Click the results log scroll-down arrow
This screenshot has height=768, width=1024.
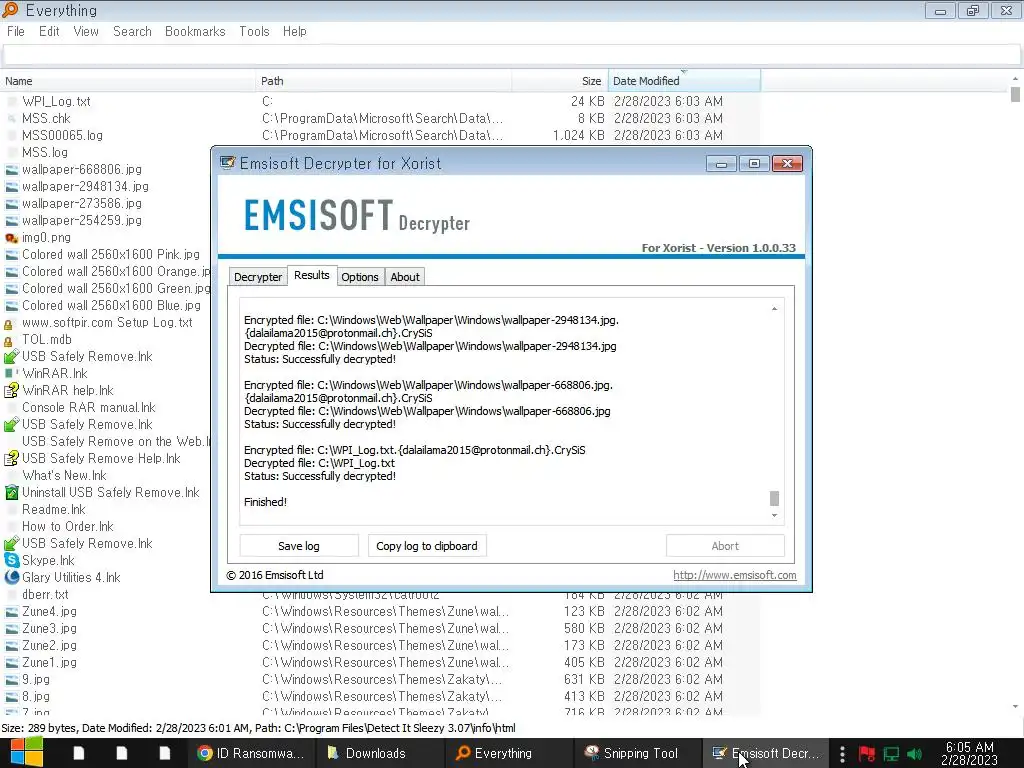click(x=775, y=516)
